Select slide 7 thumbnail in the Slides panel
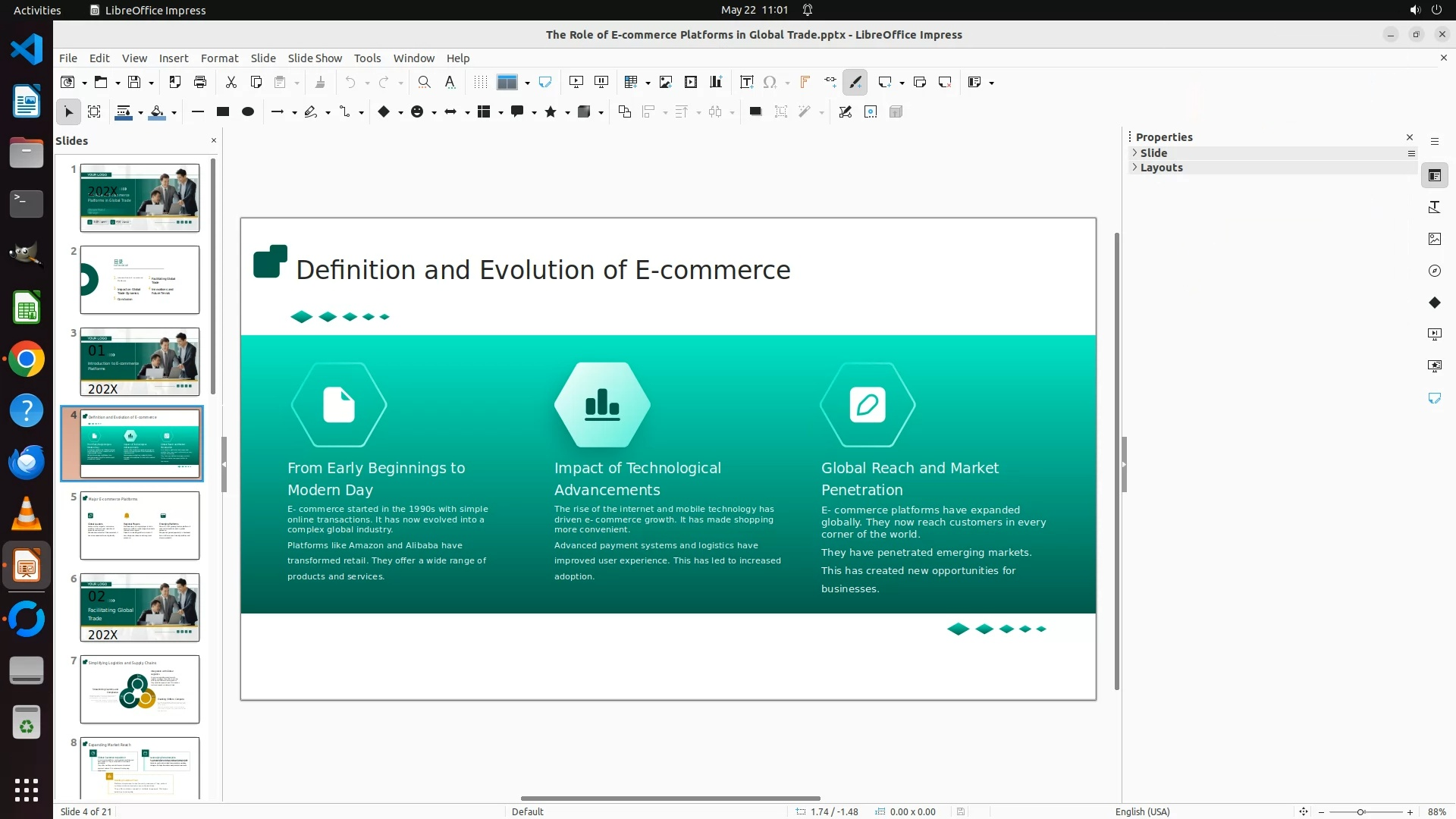The image size is (1456, 819). [x=140, y=689]
